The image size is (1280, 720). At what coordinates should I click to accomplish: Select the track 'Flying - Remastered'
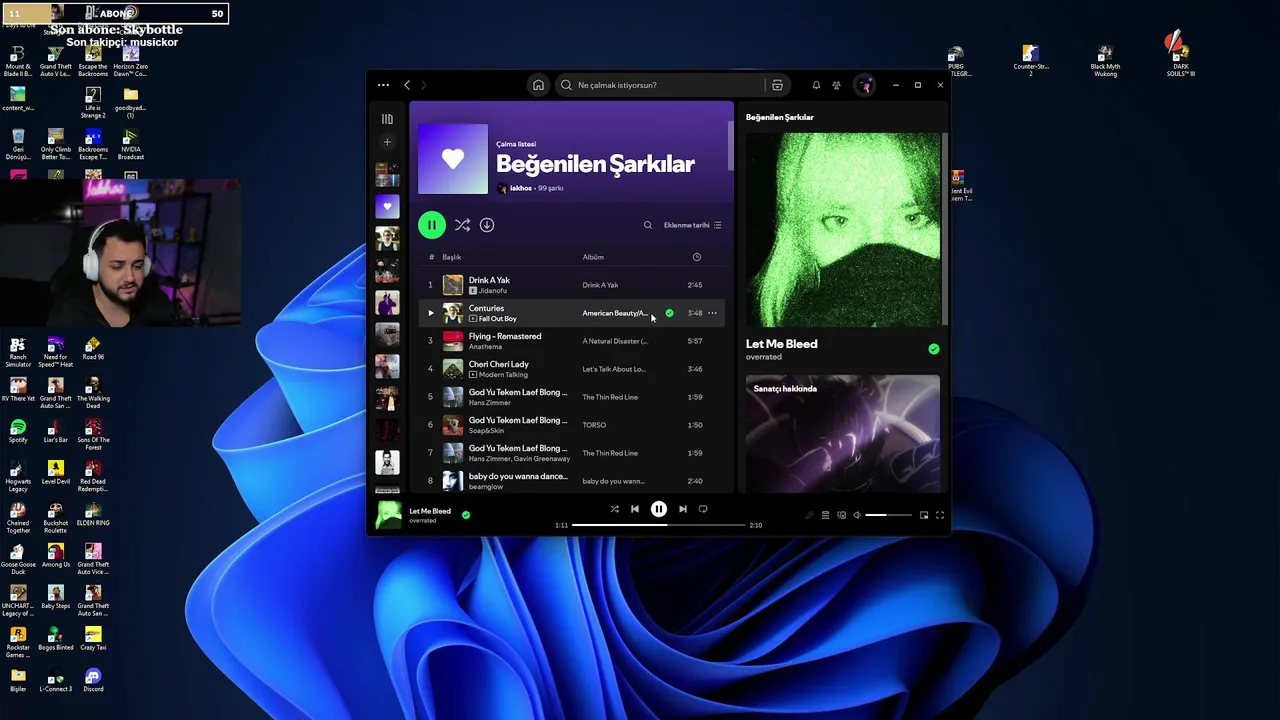point(505,336)
